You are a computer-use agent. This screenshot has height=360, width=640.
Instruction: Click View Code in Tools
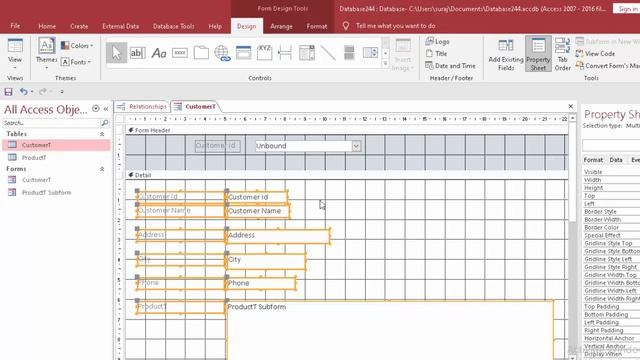coord(595,53)
